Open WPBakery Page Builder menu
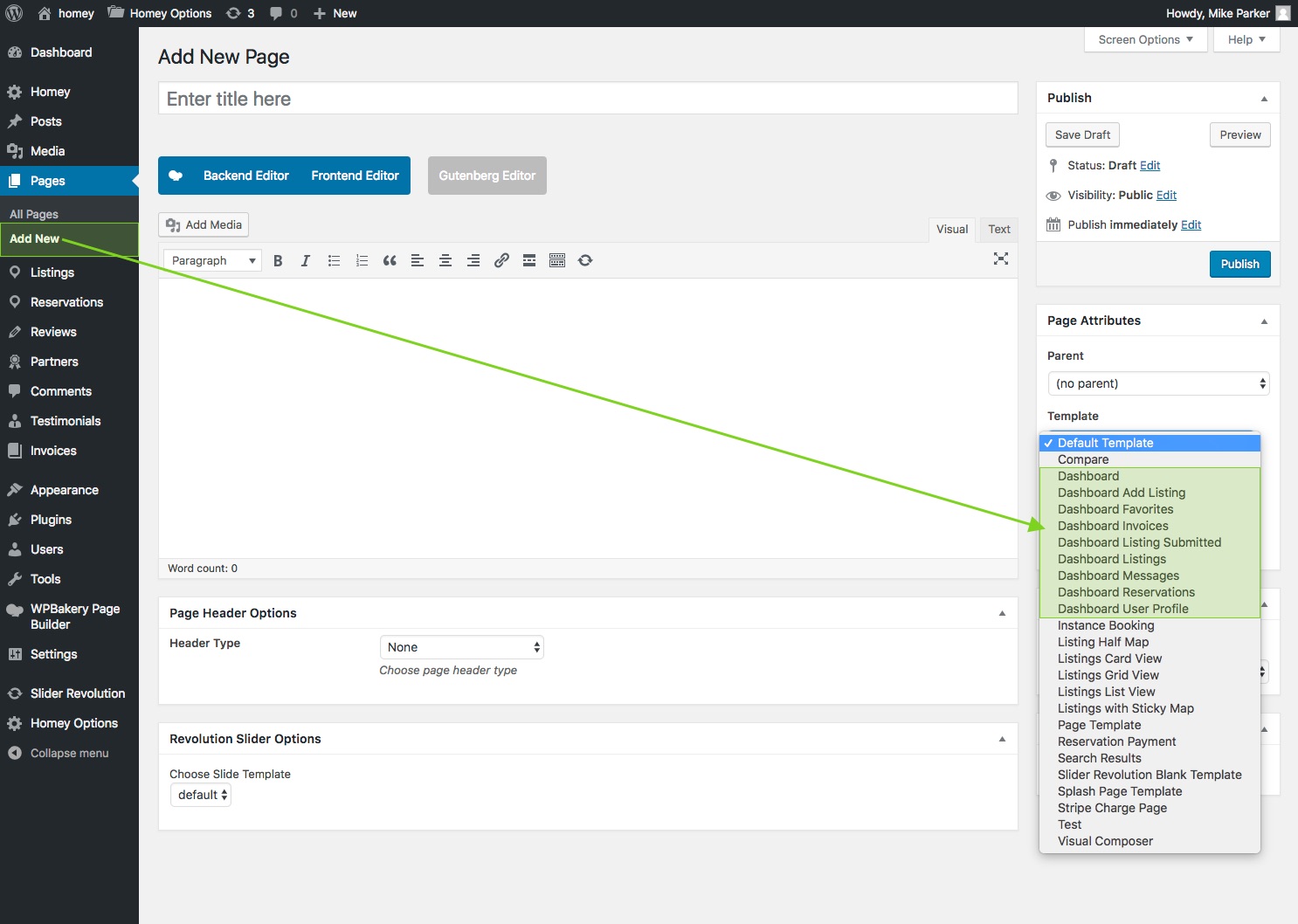 tap(69, 617)
